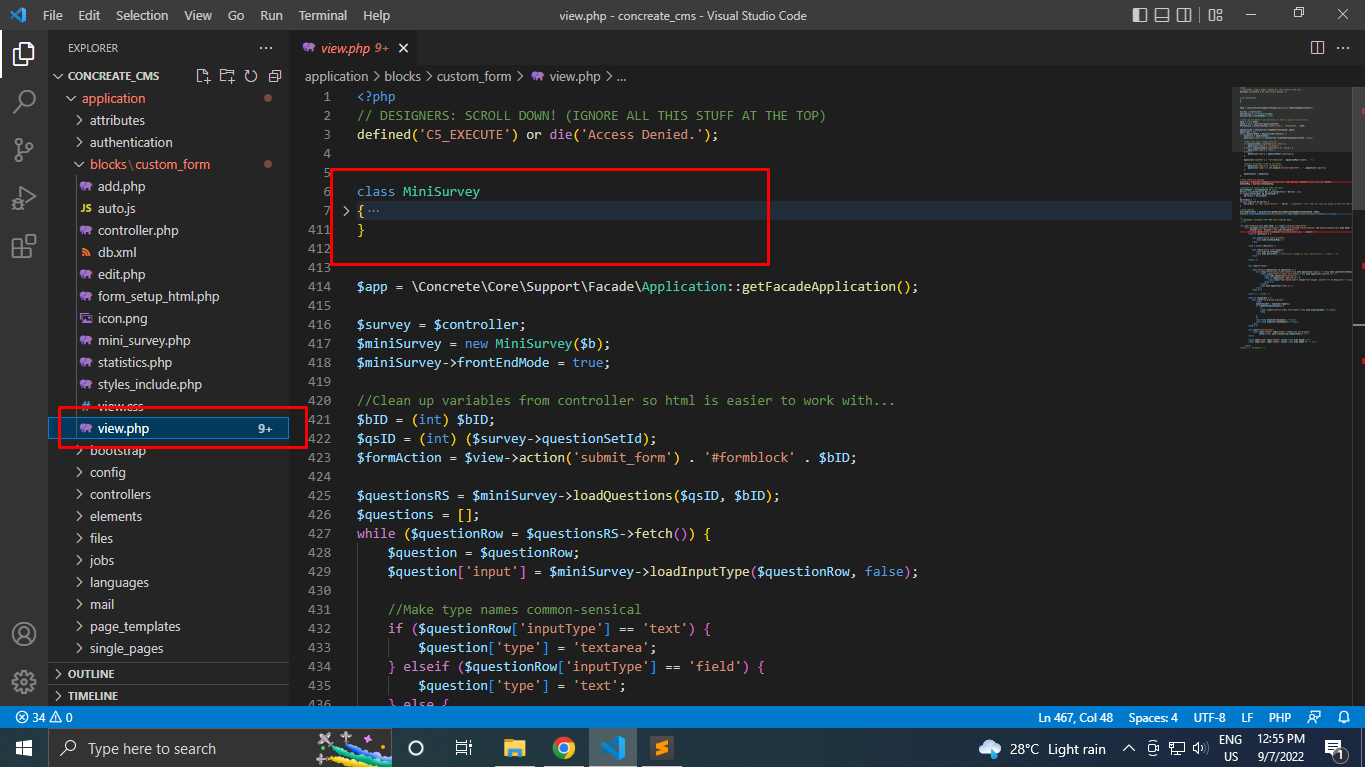
Task: Click the feedback icon in status bar
Action: coord(1314,717)
